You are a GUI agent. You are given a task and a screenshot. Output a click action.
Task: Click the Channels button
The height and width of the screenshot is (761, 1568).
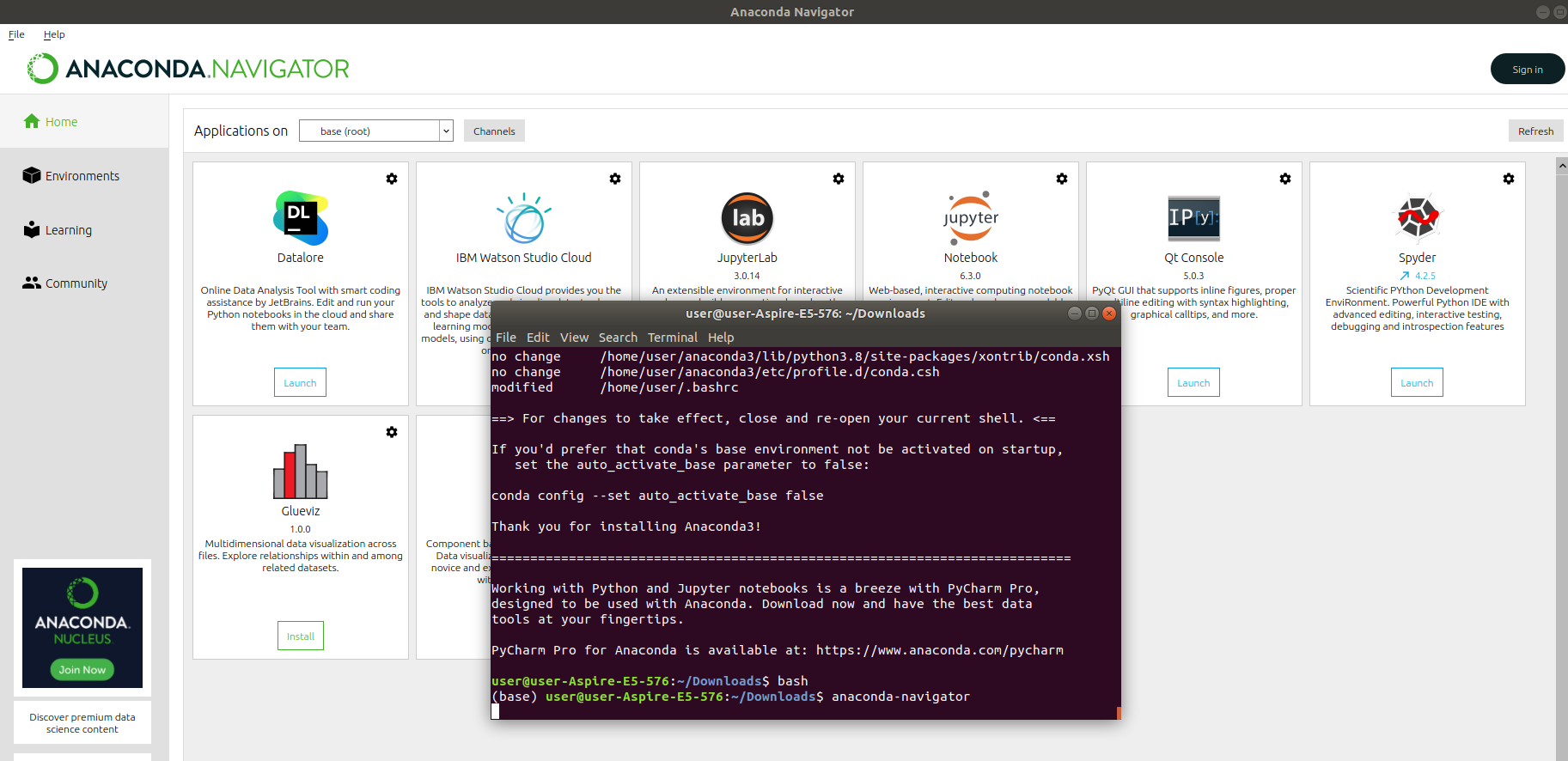point(494,131)
